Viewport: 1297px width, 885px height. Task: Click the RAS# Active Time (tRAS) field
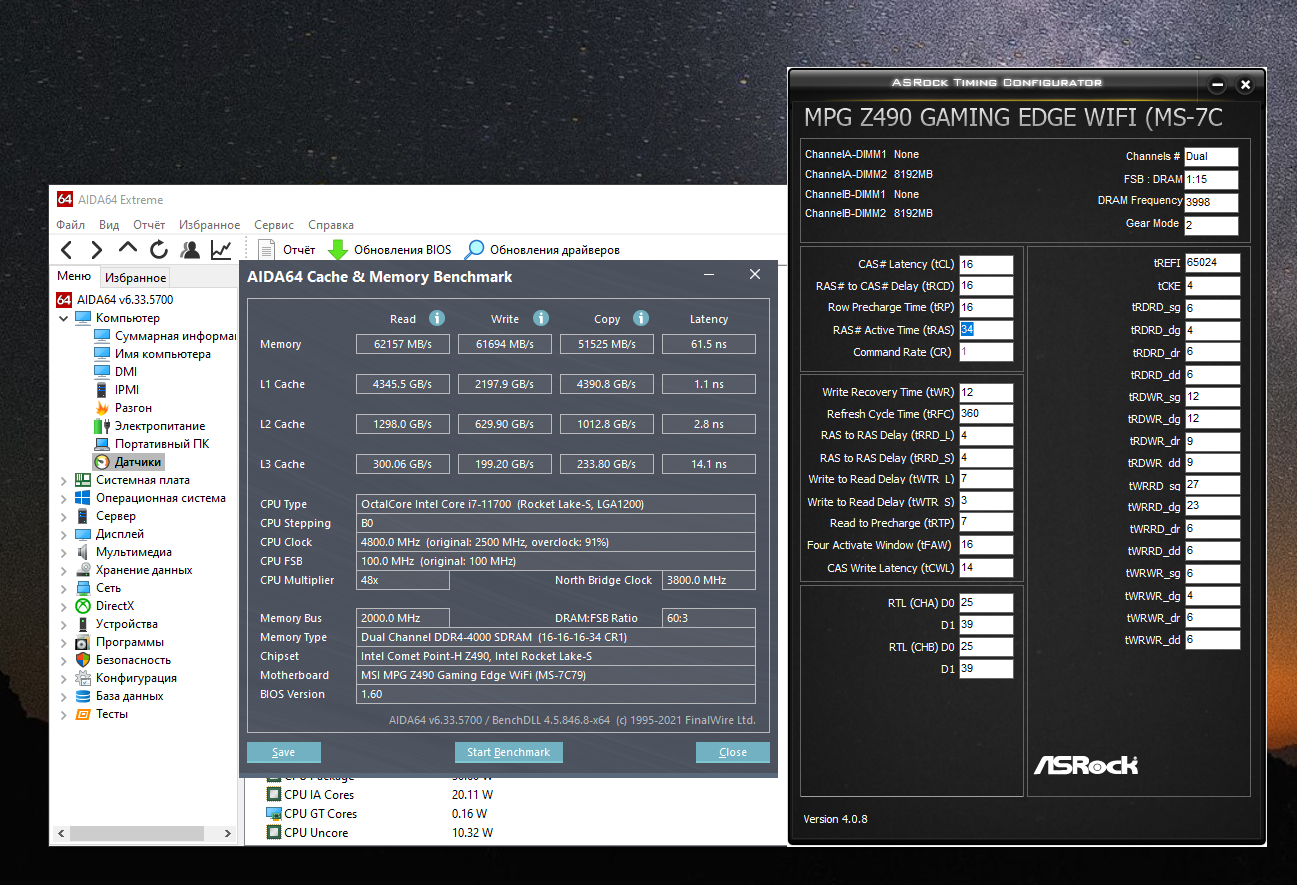click(986, 330)
